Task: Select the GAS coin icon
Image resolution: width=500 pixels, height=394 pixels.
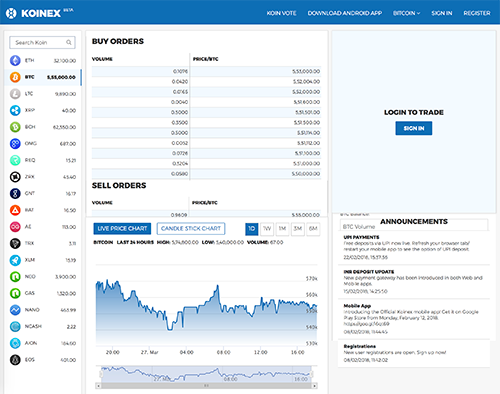Action: point(15,293)
